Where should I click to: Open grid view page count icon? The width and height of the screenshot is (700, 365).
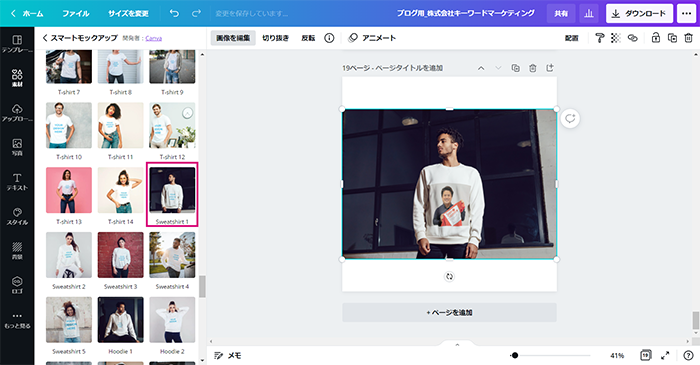coord(646,355)
